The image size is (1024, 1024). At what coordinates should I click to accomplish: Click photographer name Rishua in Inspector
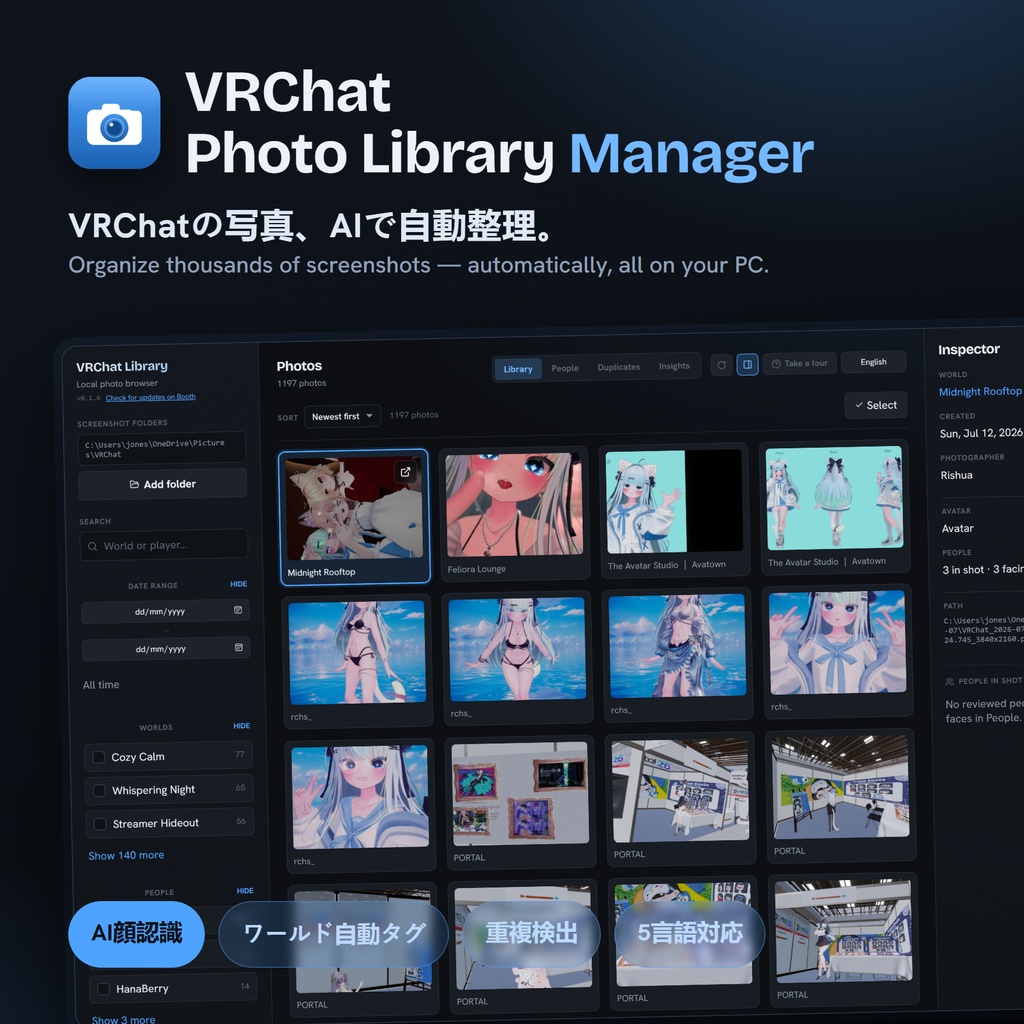tap(956, 475)
